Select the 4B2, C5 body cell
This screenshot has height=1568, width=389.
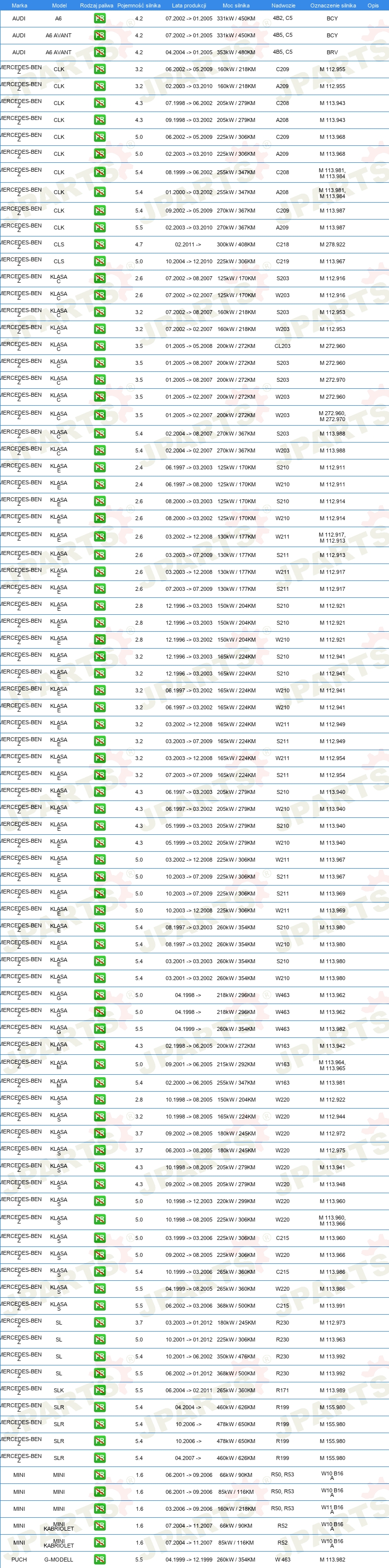pyautogui.click(x=283, y=18)
